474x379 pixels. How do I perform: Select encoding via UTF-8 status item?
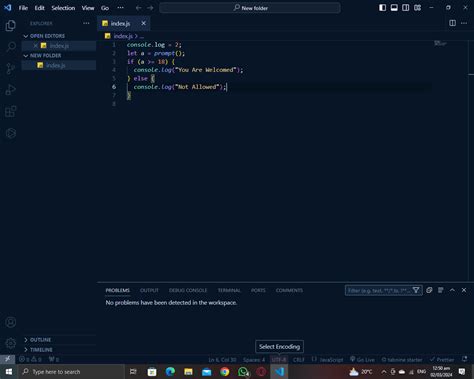coord(279,360)
